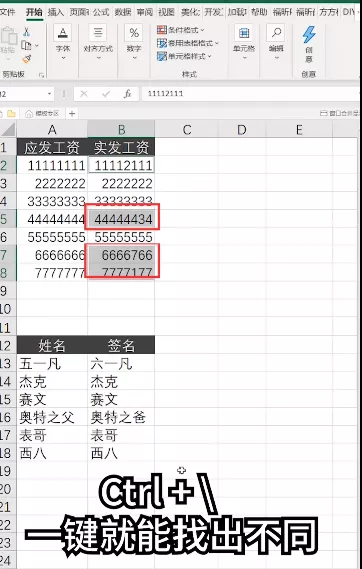Switch to the 审阅 ribbon tab

point(144,12)
